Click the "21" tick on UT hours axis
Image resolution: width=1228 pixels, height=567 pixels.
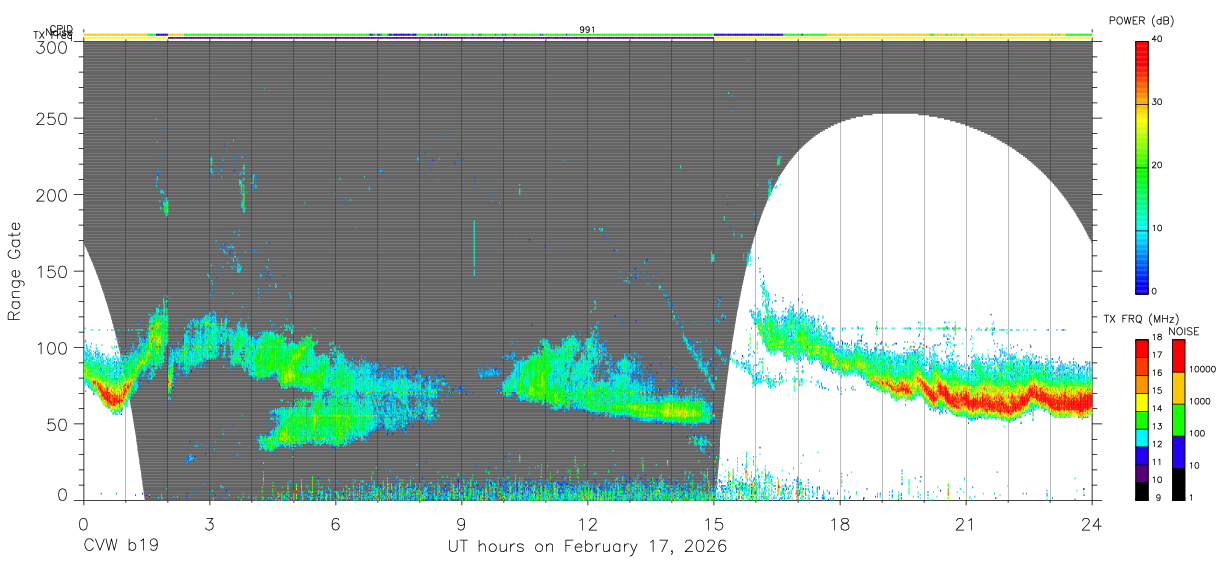tap(965, 523)
